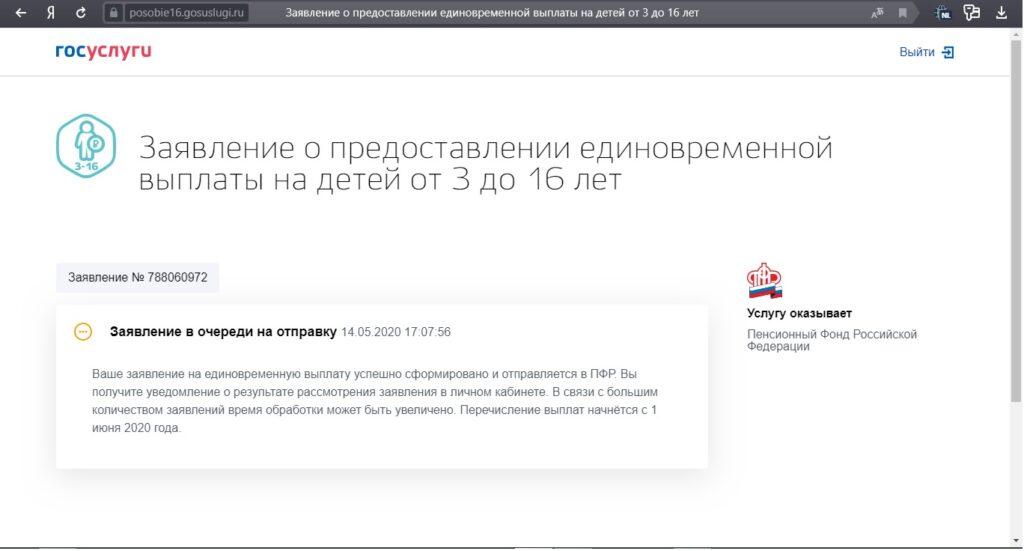Click the Pension Fund ПФР logo
Viewport: 1024px width, 551px height.
[765, 281]
